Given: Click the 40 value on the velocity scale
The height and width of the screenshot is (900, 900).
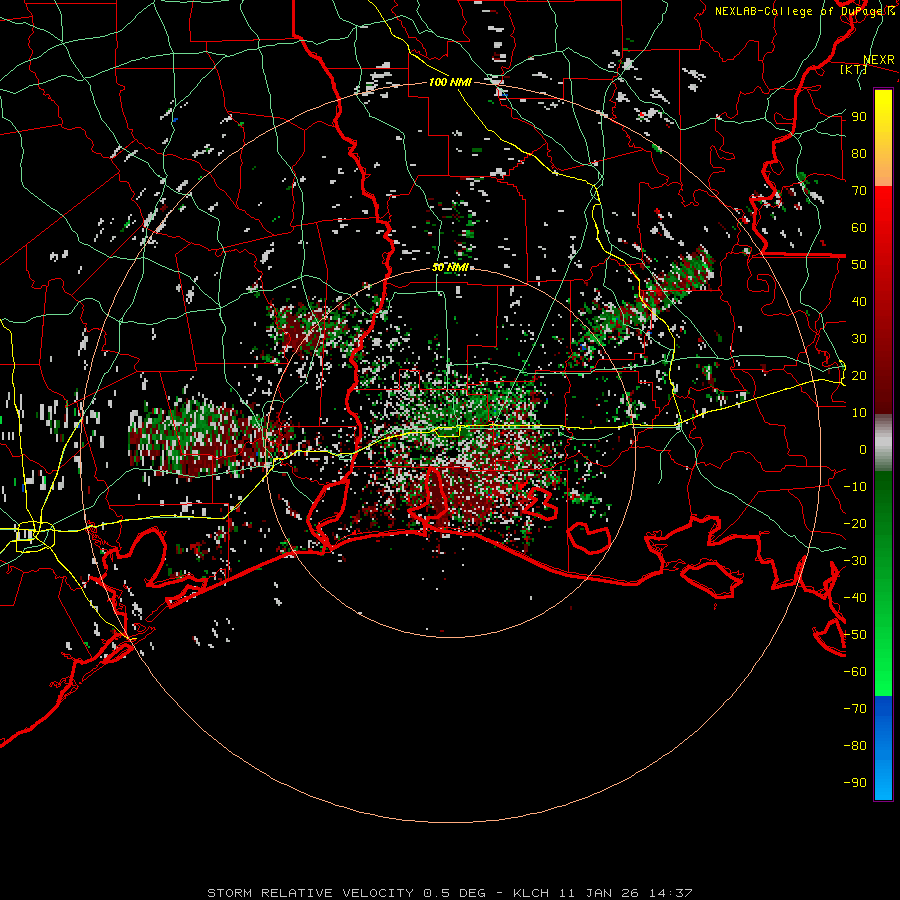Looking at the screenshot, I should pos(859,302).
